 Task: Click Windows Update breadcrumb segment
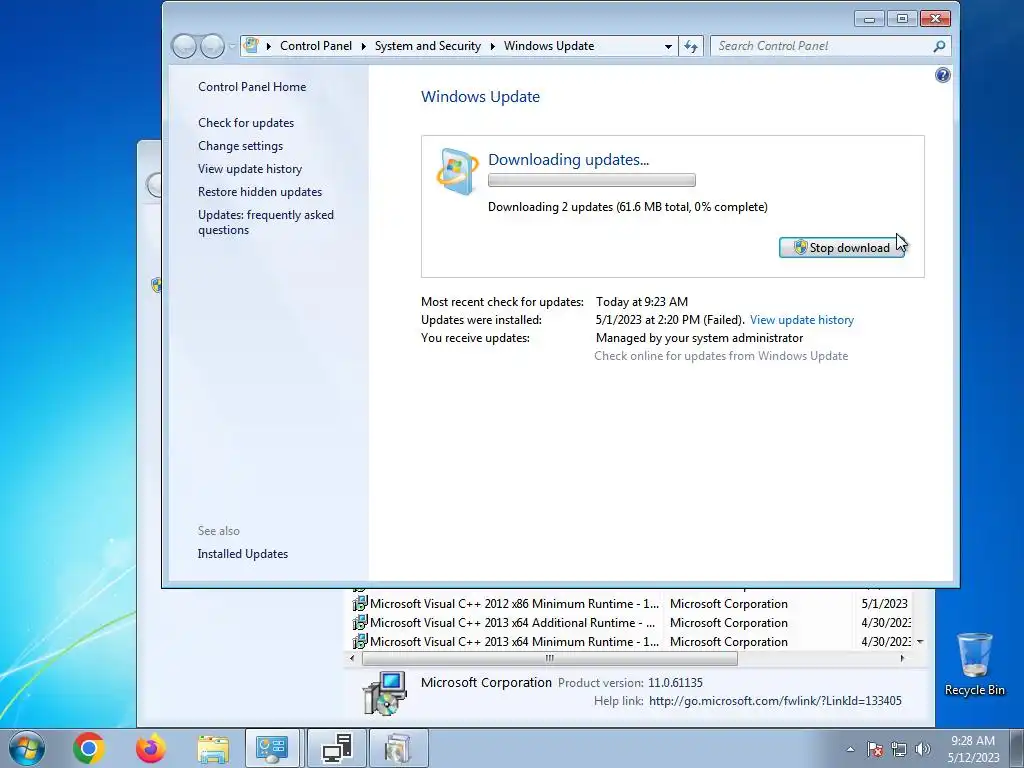click(549, 46)
